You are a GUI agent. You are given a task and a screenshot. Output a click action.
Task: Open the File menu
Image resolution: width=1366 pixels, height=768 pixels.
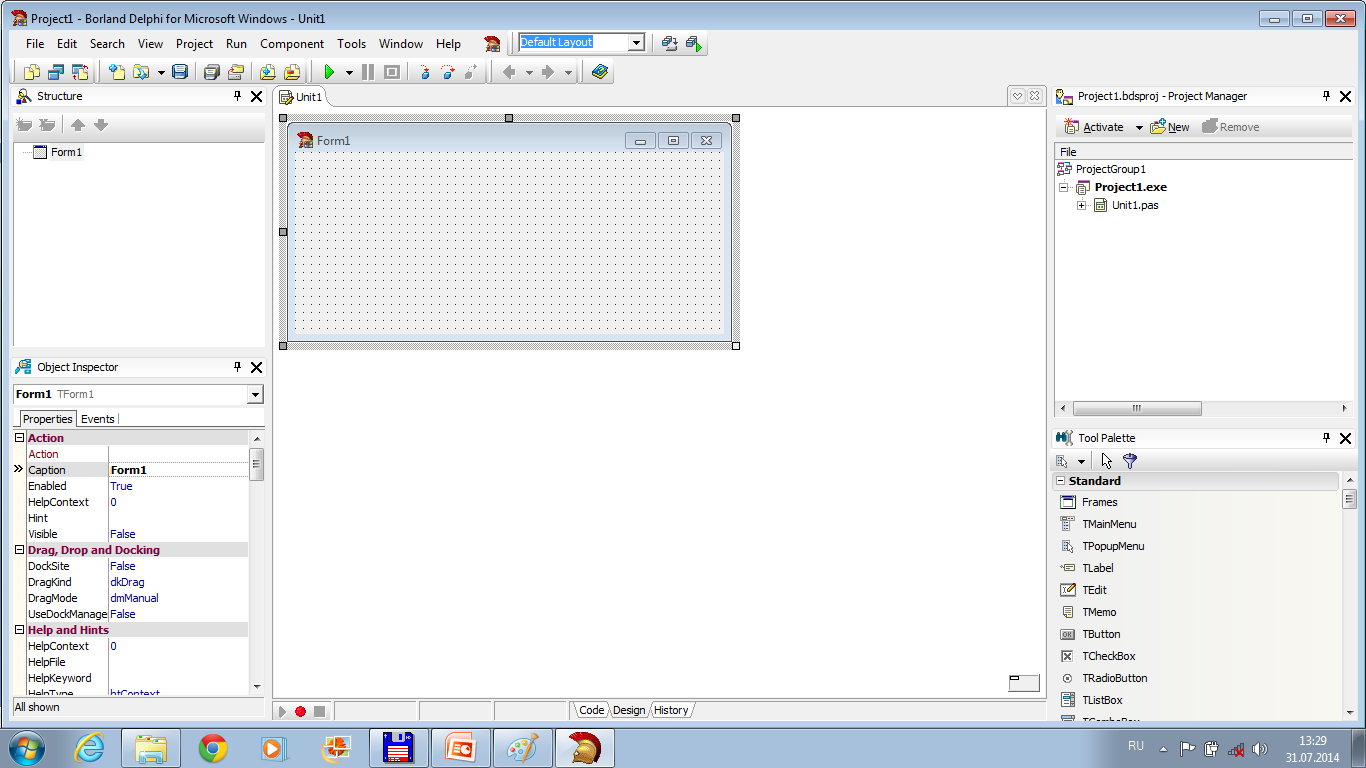pyautogui.click(x=35, y=44)
